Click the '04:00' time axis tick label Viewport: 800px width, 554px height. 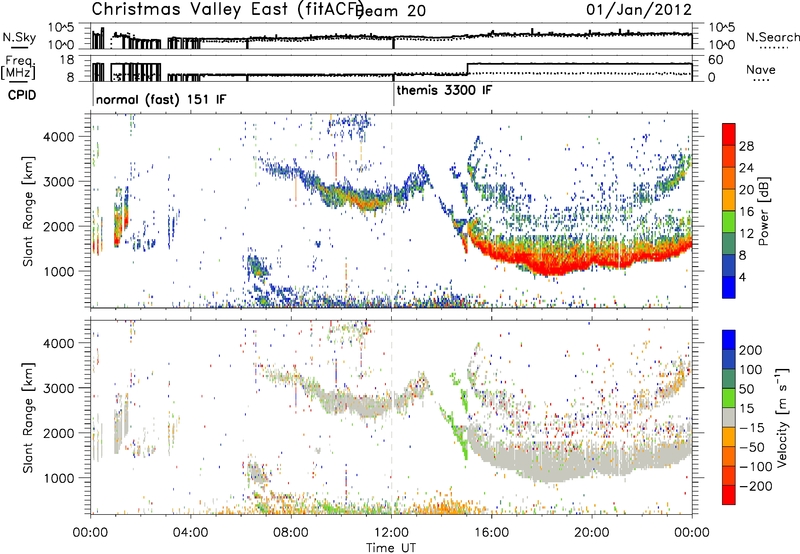pos(191,533)
